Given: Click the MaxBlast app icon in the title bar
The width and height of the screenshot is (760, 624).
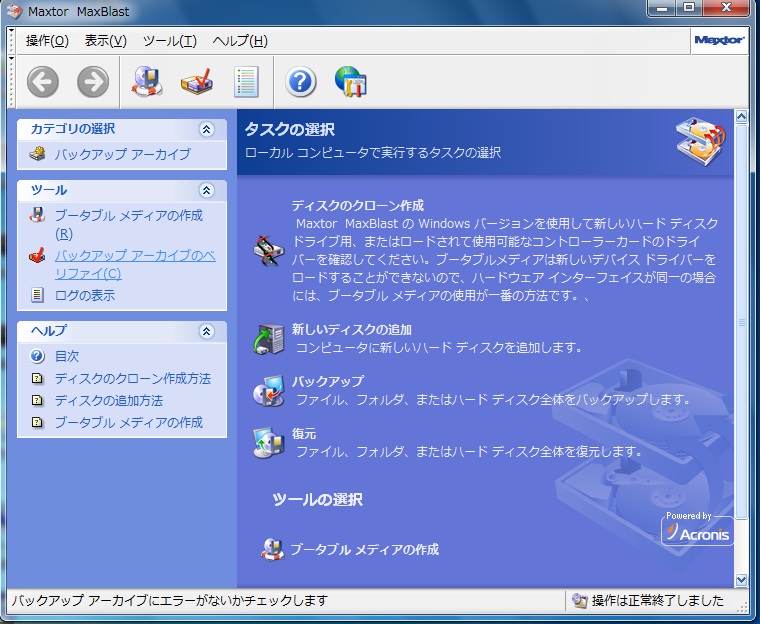Looking at the screenshot, I should tap(14, 11).
